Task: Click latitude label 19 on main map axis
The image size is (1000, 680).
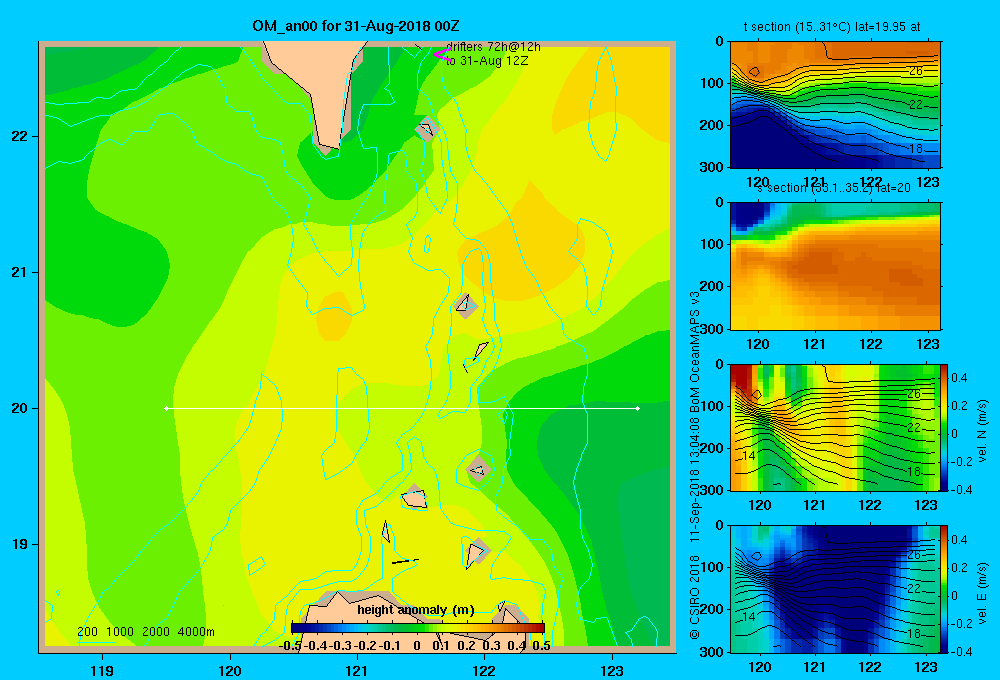Action: point(19,544)
